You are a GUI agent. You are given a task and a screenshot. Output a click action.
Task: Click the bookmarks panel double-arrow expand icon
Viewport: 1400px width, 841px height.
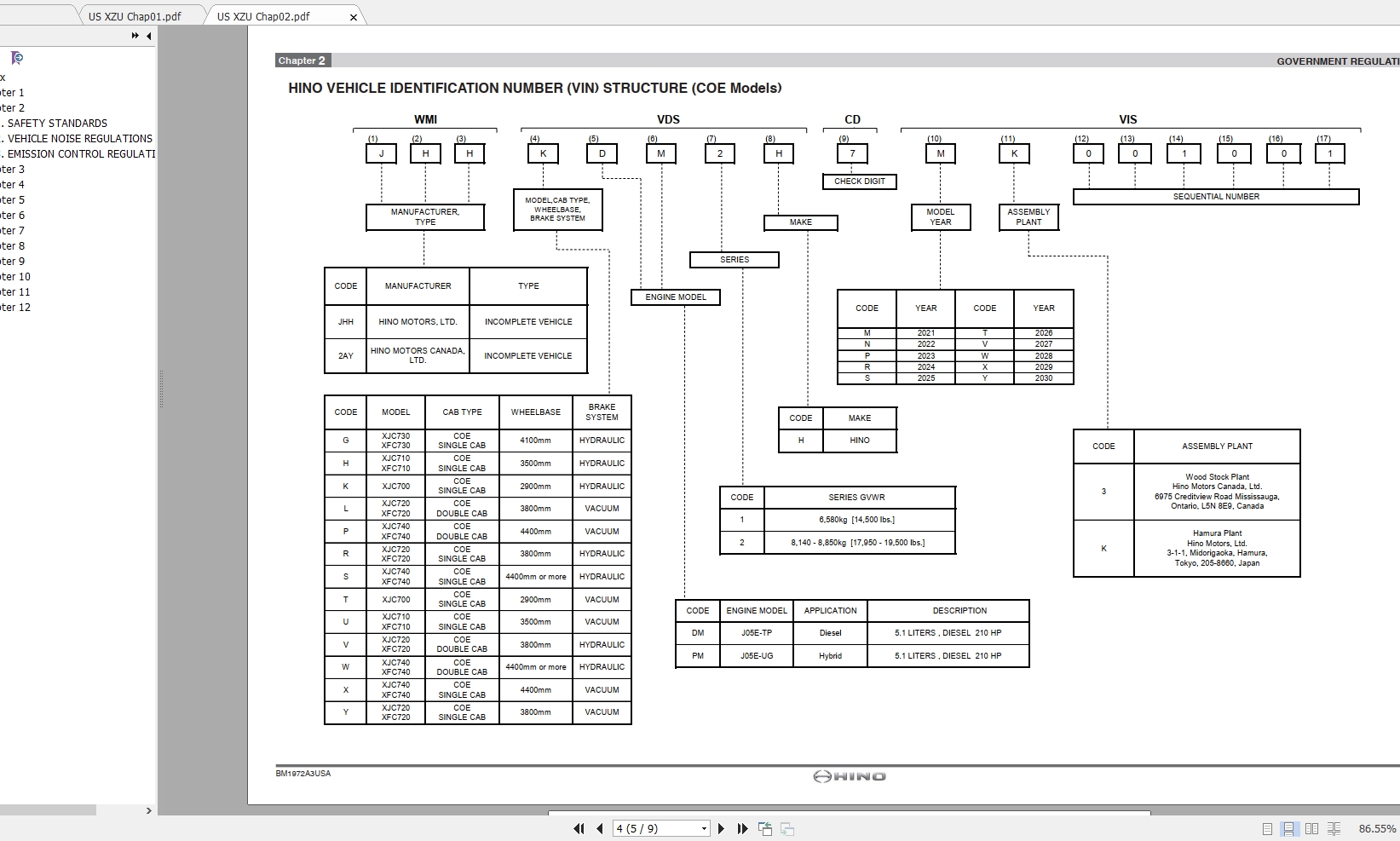135,36
